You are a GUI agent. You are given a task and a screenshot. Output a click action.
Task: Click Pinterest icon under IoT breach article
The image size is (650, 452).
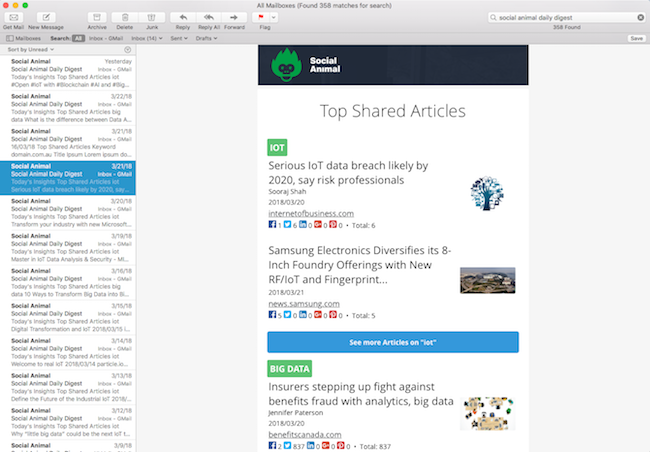click(x=333, y=224)
